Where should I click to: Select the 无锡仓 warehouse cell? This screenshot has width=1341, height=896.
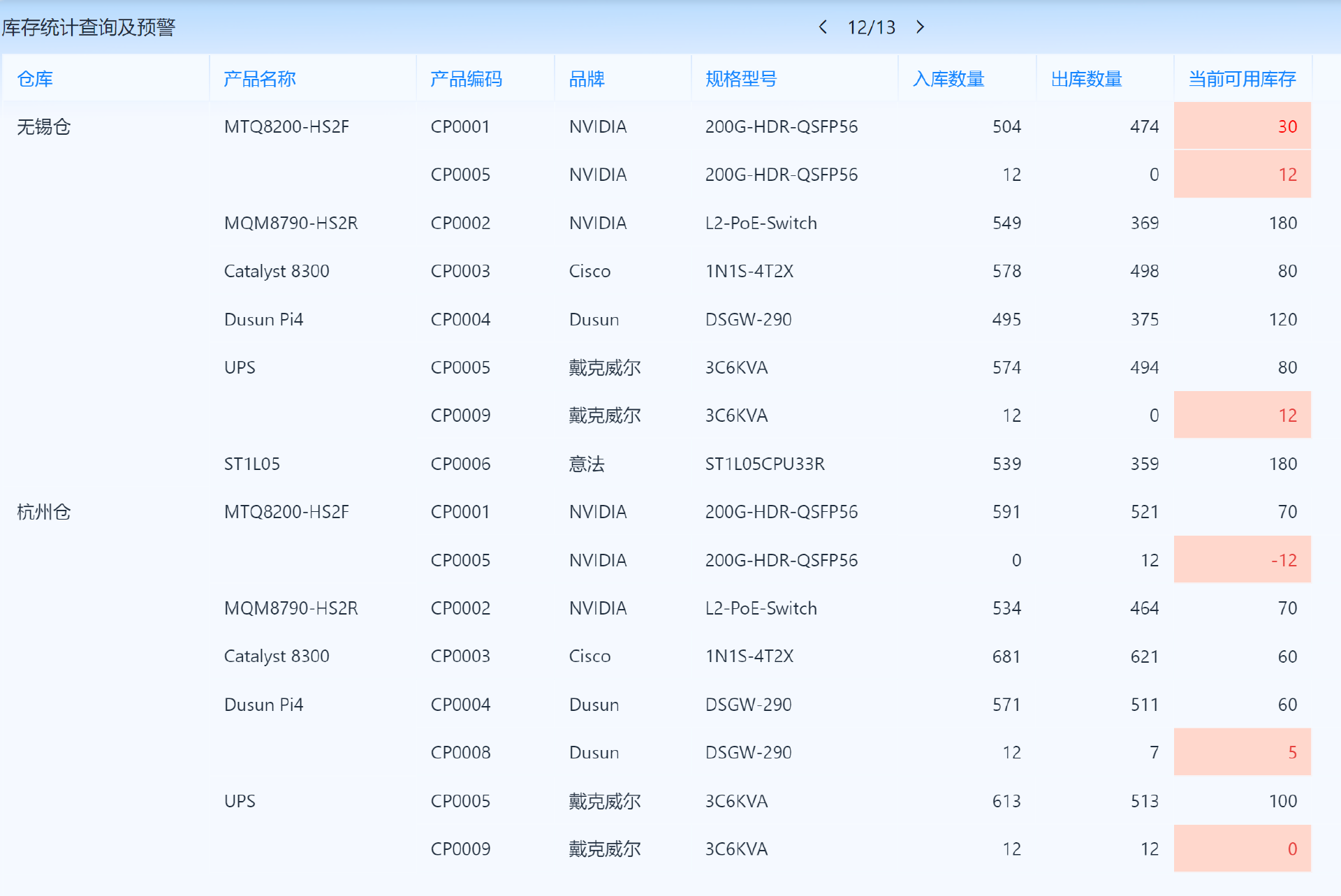click(x=43, y=126)
